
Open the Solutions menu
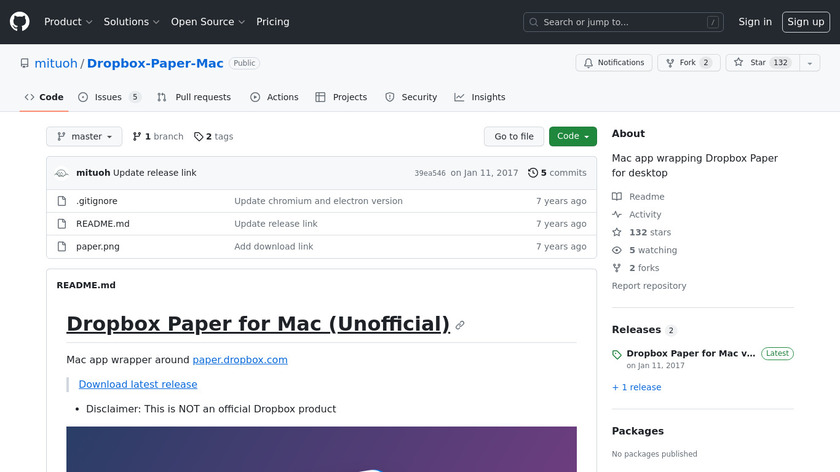(131, 22)
